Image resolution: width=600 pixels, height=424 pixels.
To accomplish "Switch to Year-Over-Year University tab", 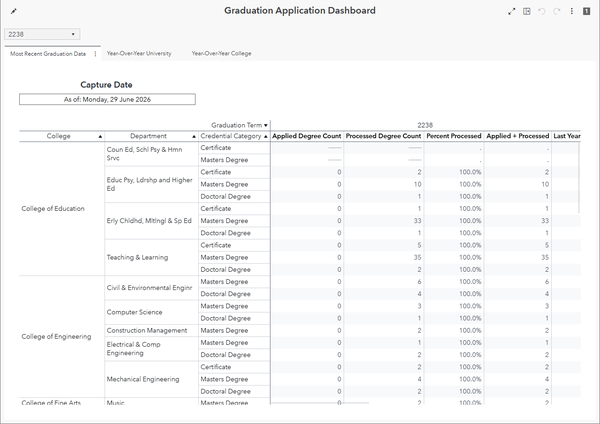I will pos(139,54).
